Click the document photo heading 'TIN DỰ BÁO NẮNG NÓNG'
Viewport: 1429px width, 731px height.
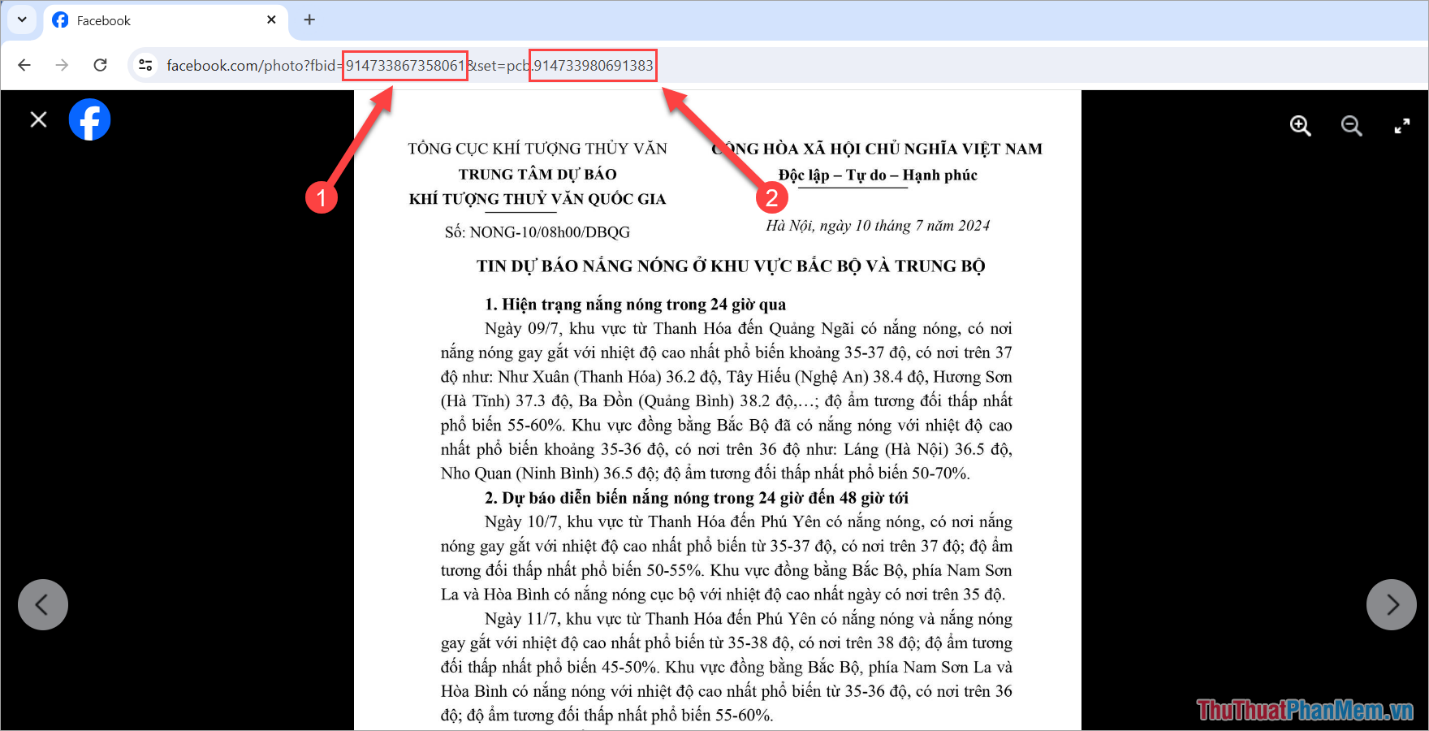tap(731, 266)
